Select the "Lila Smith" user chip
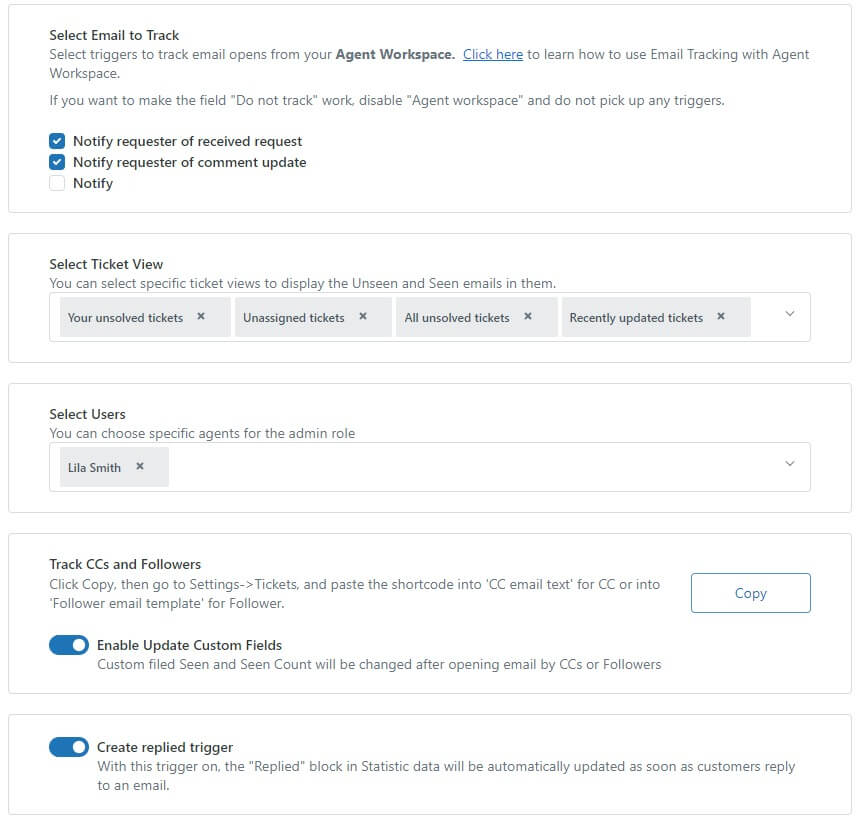The width and height of the screenshot is (859, 824). tap(94, 466)
